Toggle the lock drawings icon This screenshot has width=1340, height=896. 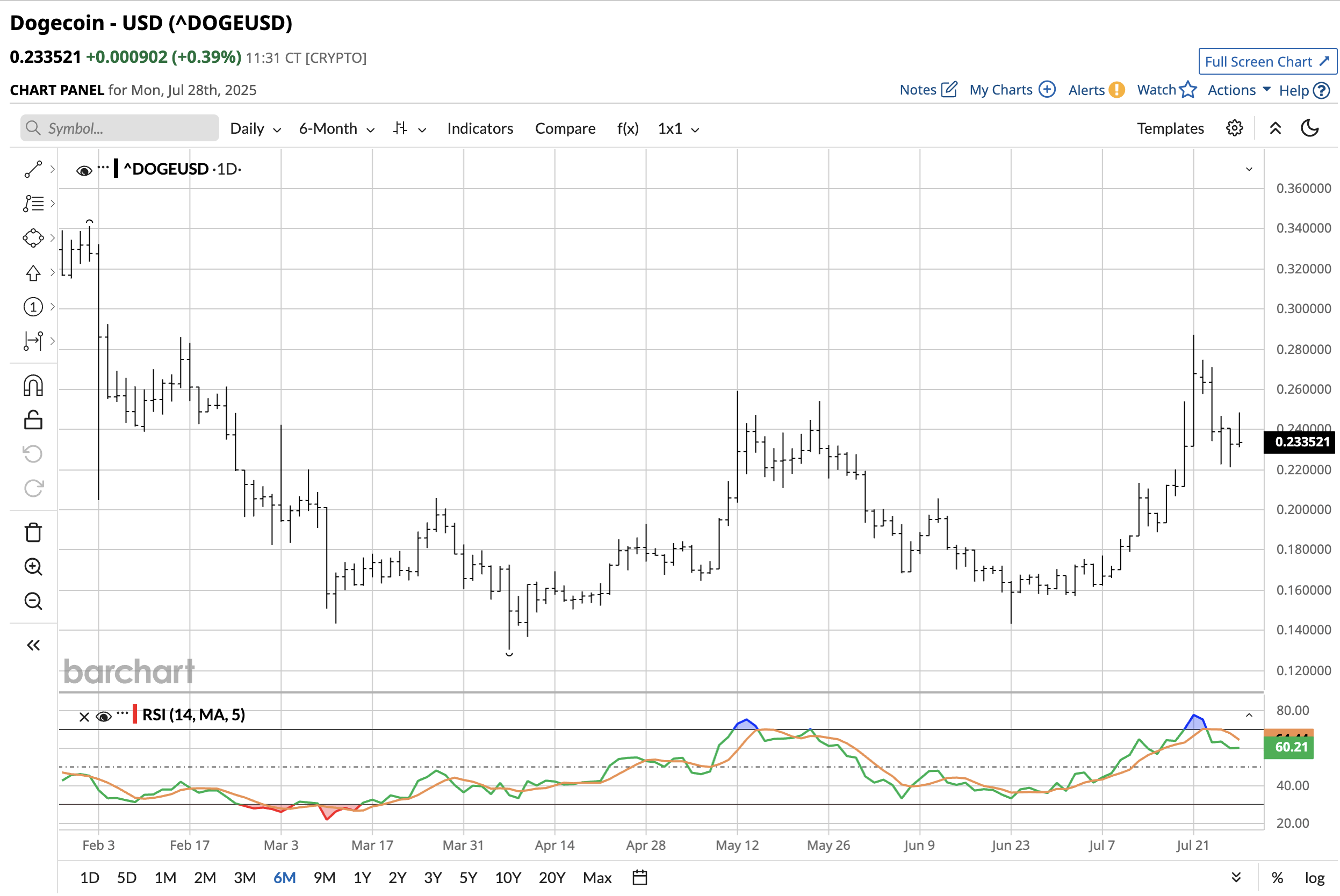33,420
